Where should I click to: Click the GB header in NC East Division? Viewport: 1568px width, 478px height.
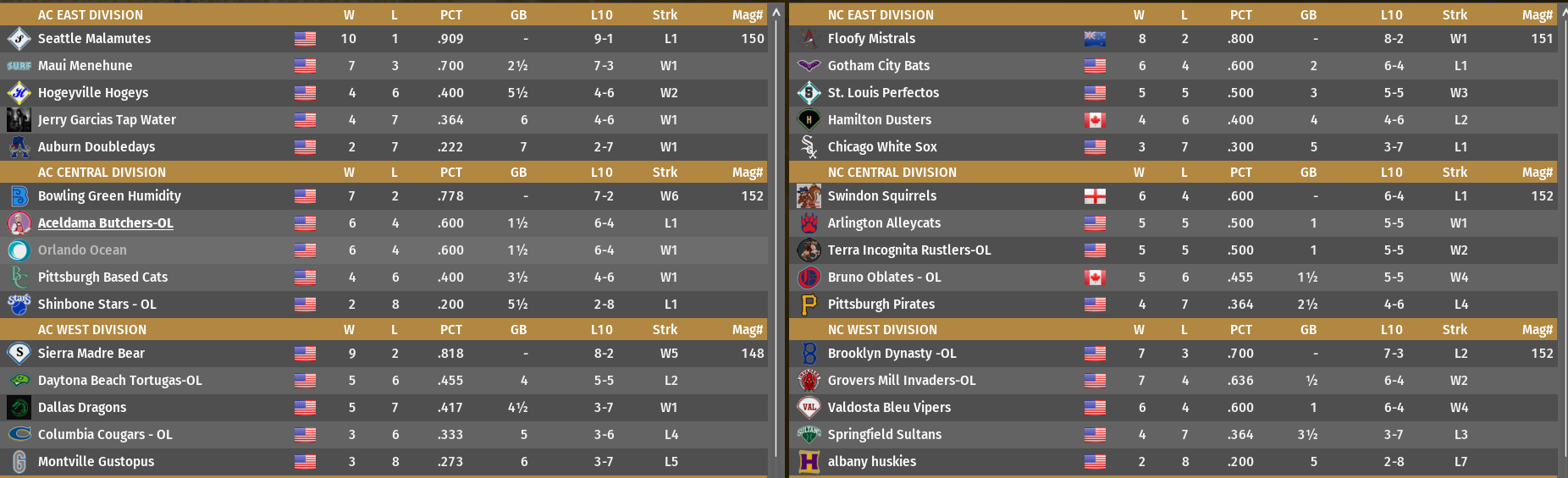[x=1308, y=15]
